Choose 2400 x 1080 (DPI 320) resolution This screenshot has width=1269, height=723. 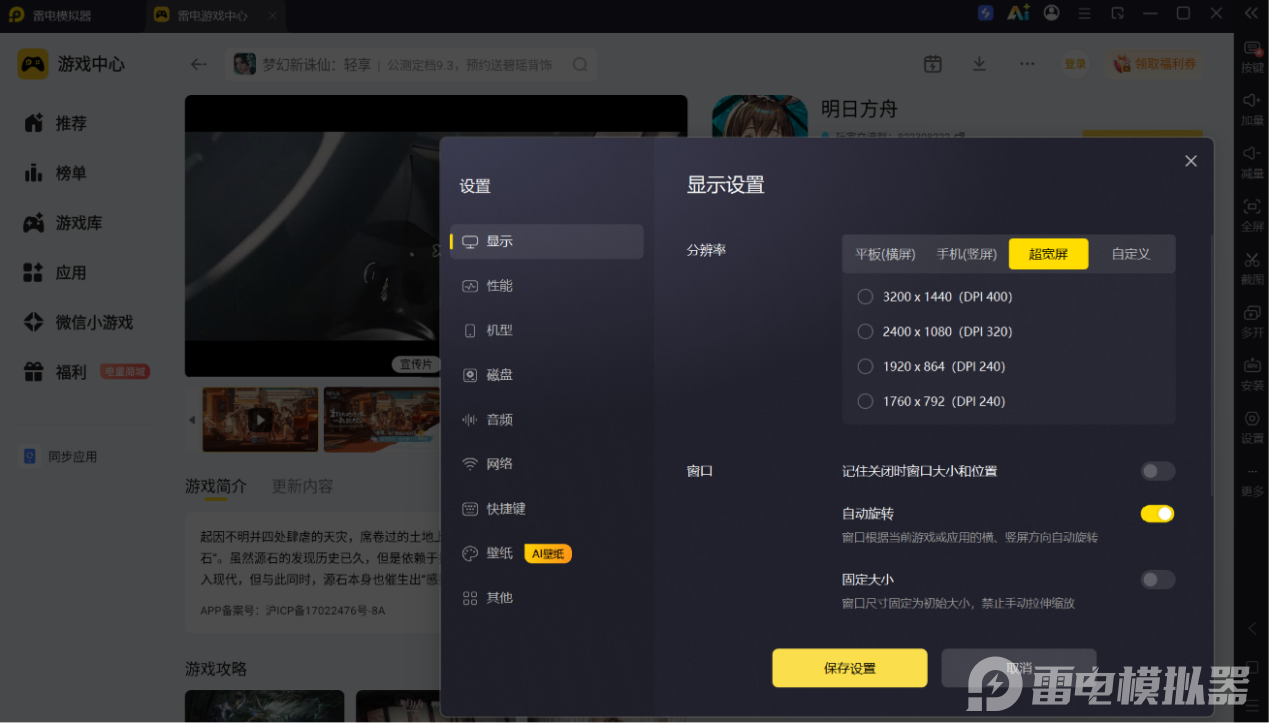pos(935,332)
